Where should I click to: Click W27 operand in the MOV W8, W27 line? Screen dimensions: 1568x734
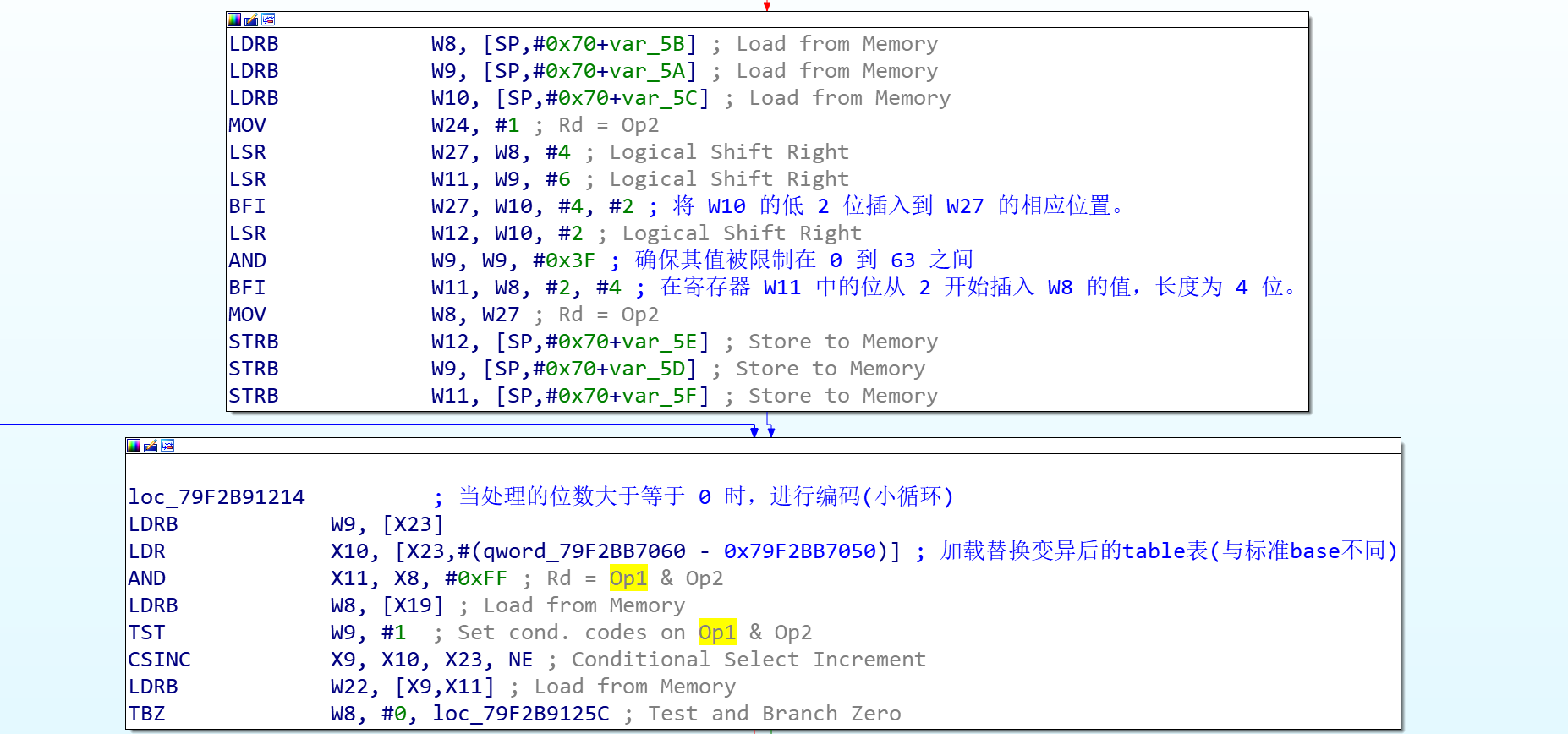(501, 315)
